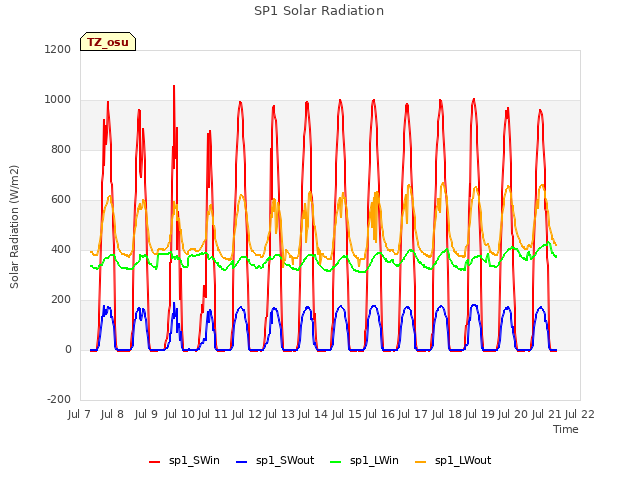Viewport: 640px width, 480px height.
Task: Click the Jul 18 x-axis tick label
Action: pos(446,414)
